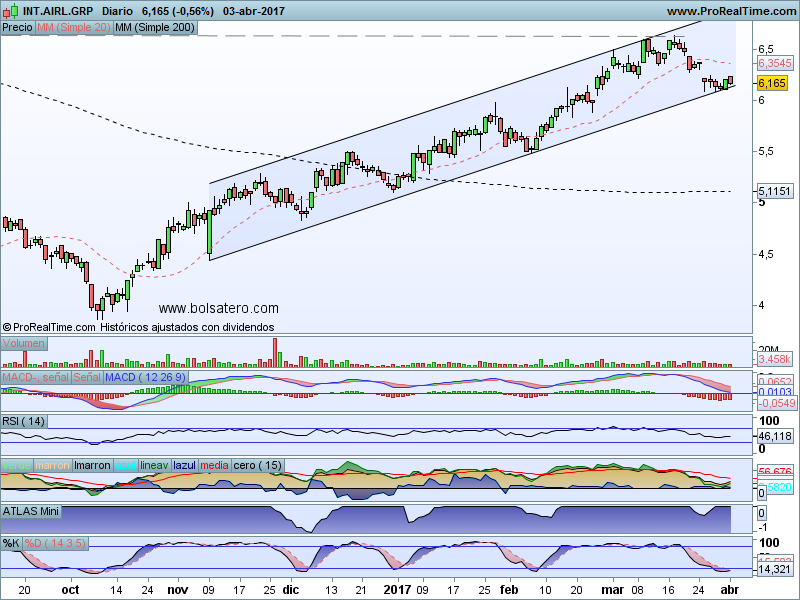This screenshot has height=600, width=800.
Task: Select the 'marron' series label
Action: pyautogui.click(x=53, y=466)
